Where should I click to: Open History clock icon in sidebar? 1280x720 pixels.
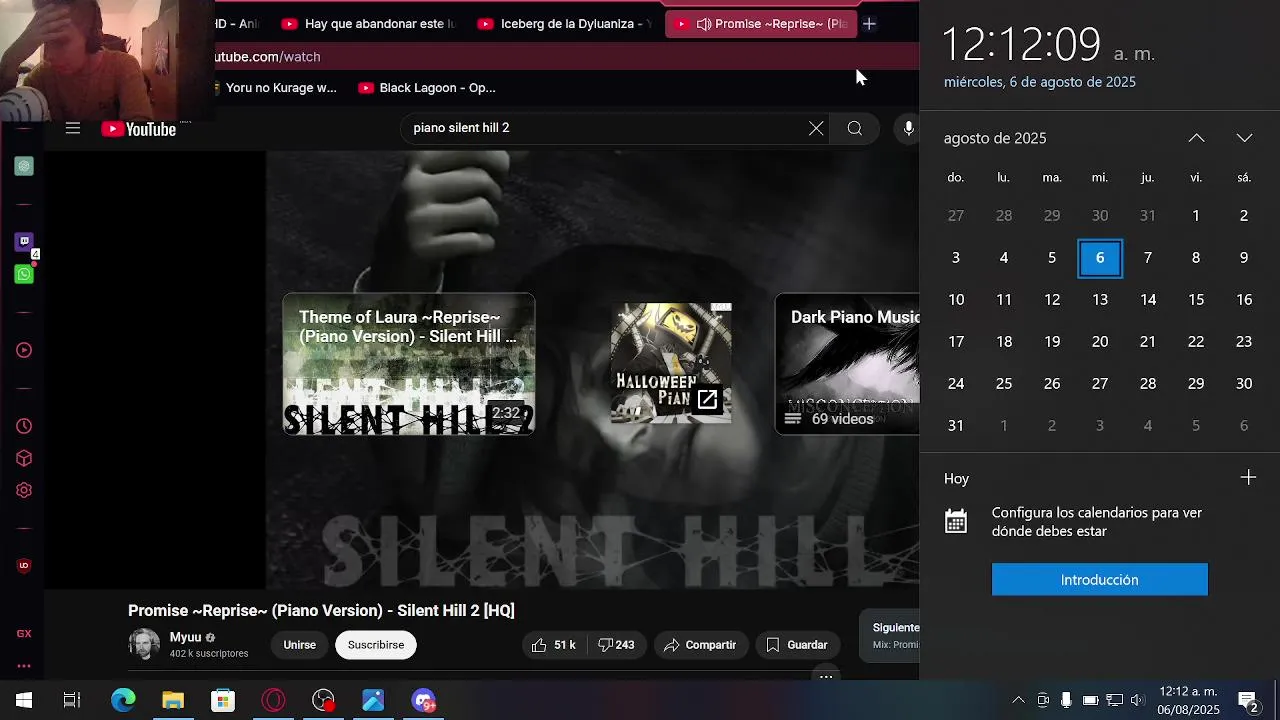24,426
